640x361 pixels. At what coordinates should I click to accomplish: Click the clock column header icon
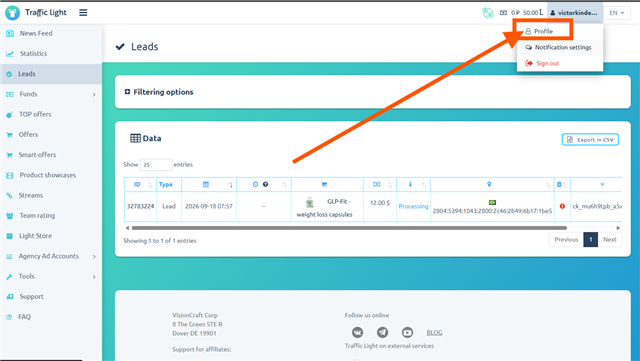255,184
